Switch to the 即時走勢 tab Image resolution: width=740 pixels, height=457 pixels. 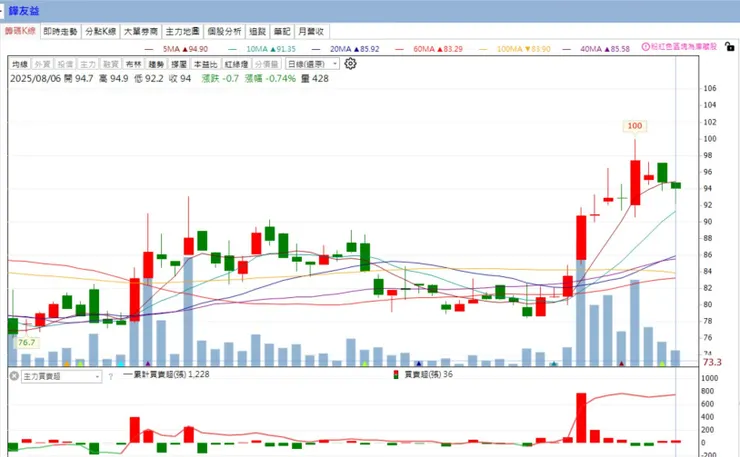pos(60,32)
